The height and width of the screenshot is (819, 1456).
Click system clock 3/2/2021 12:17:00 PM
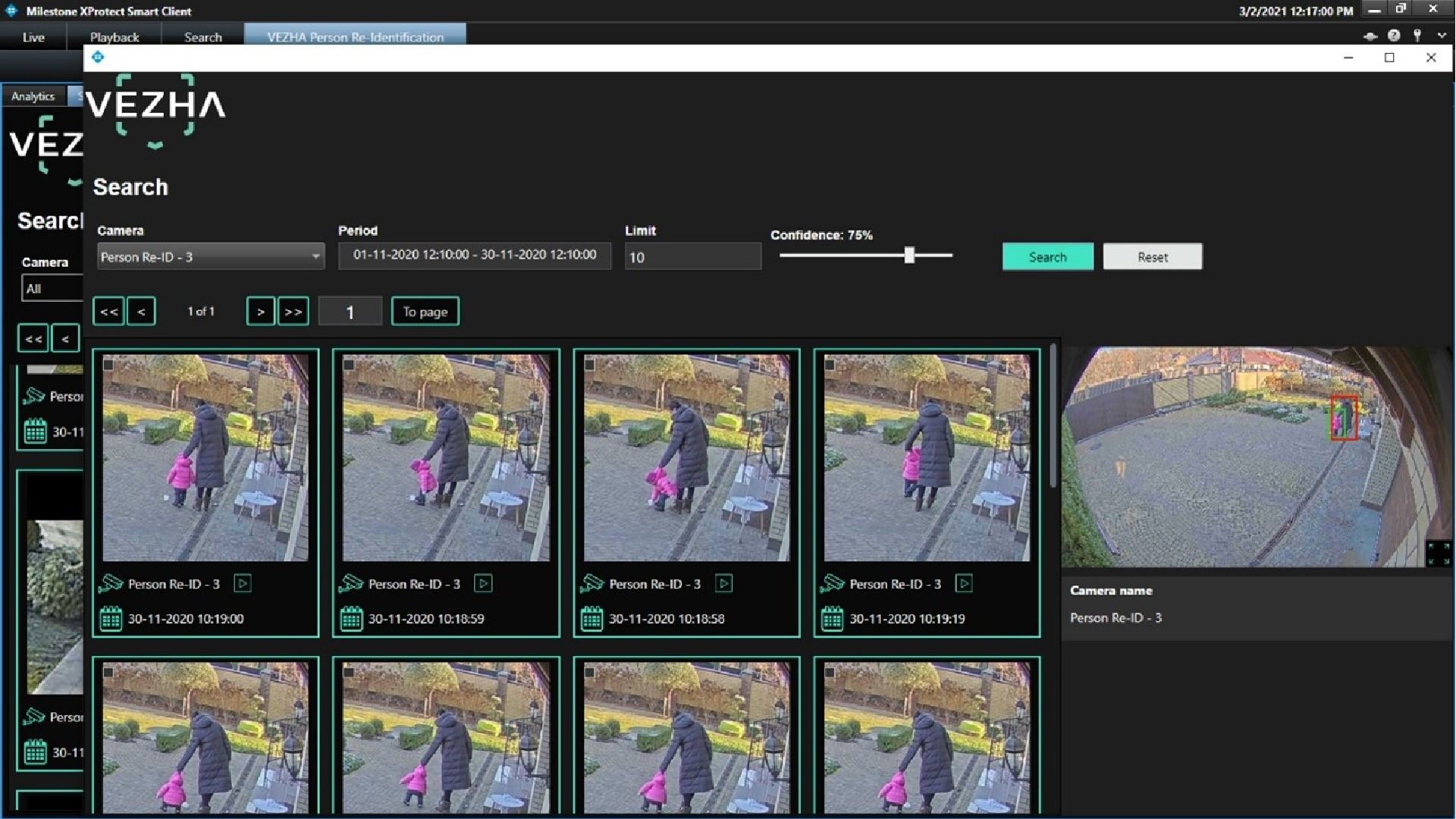click(x=1296, y=11)
